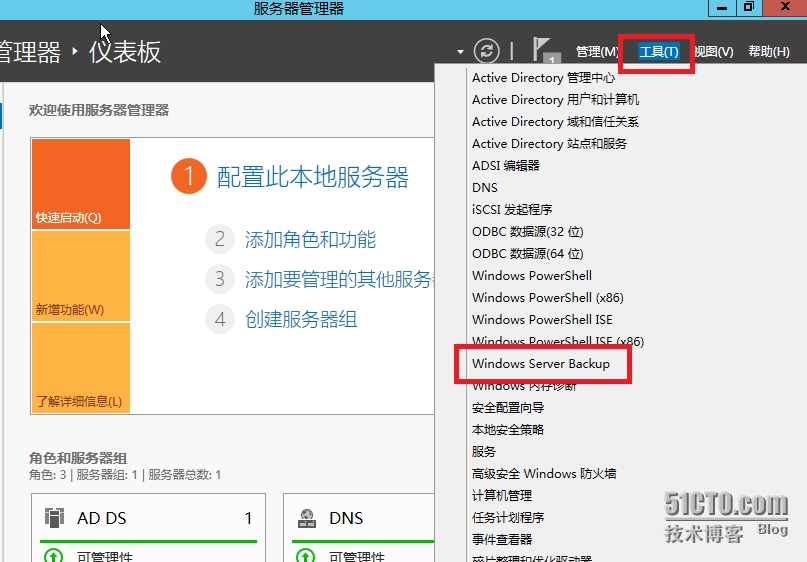Screen dimensions: 807x562
Task: Open ADSI 编辑器 from tools menu
Action: pos(506,166)
